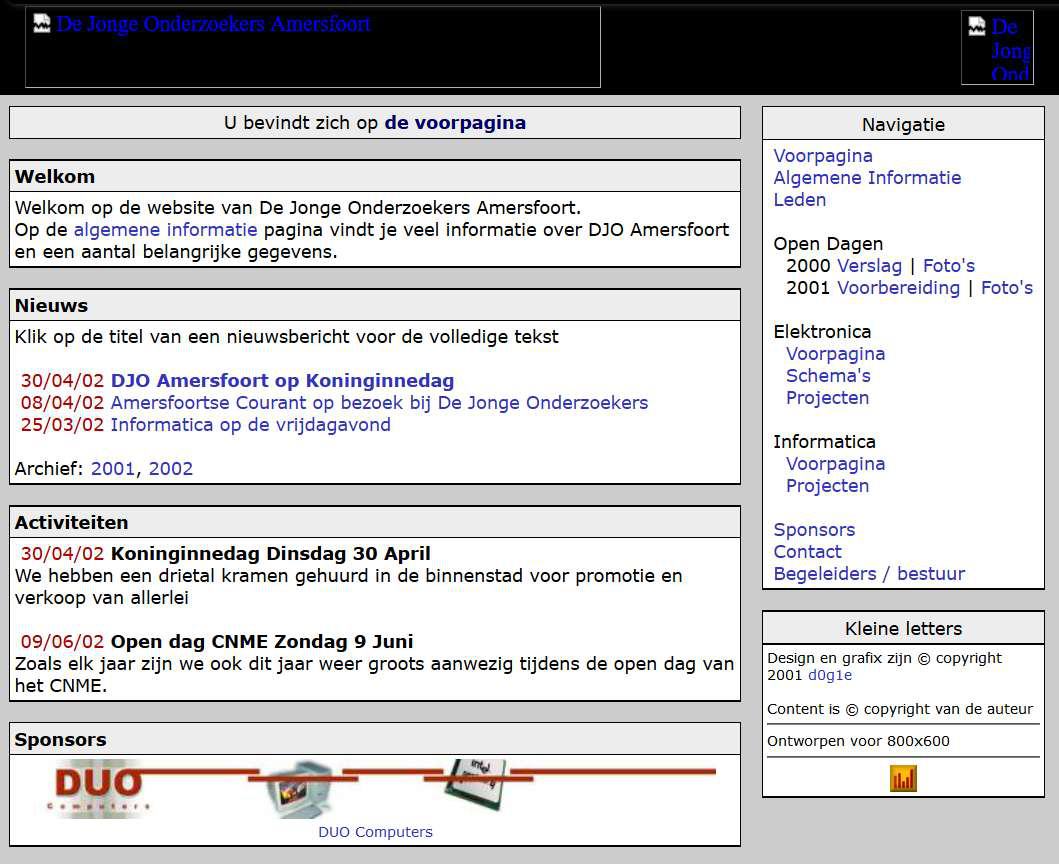Go to Sponsors in navigation
The image size is (1059, 864).
coord(815,530)
